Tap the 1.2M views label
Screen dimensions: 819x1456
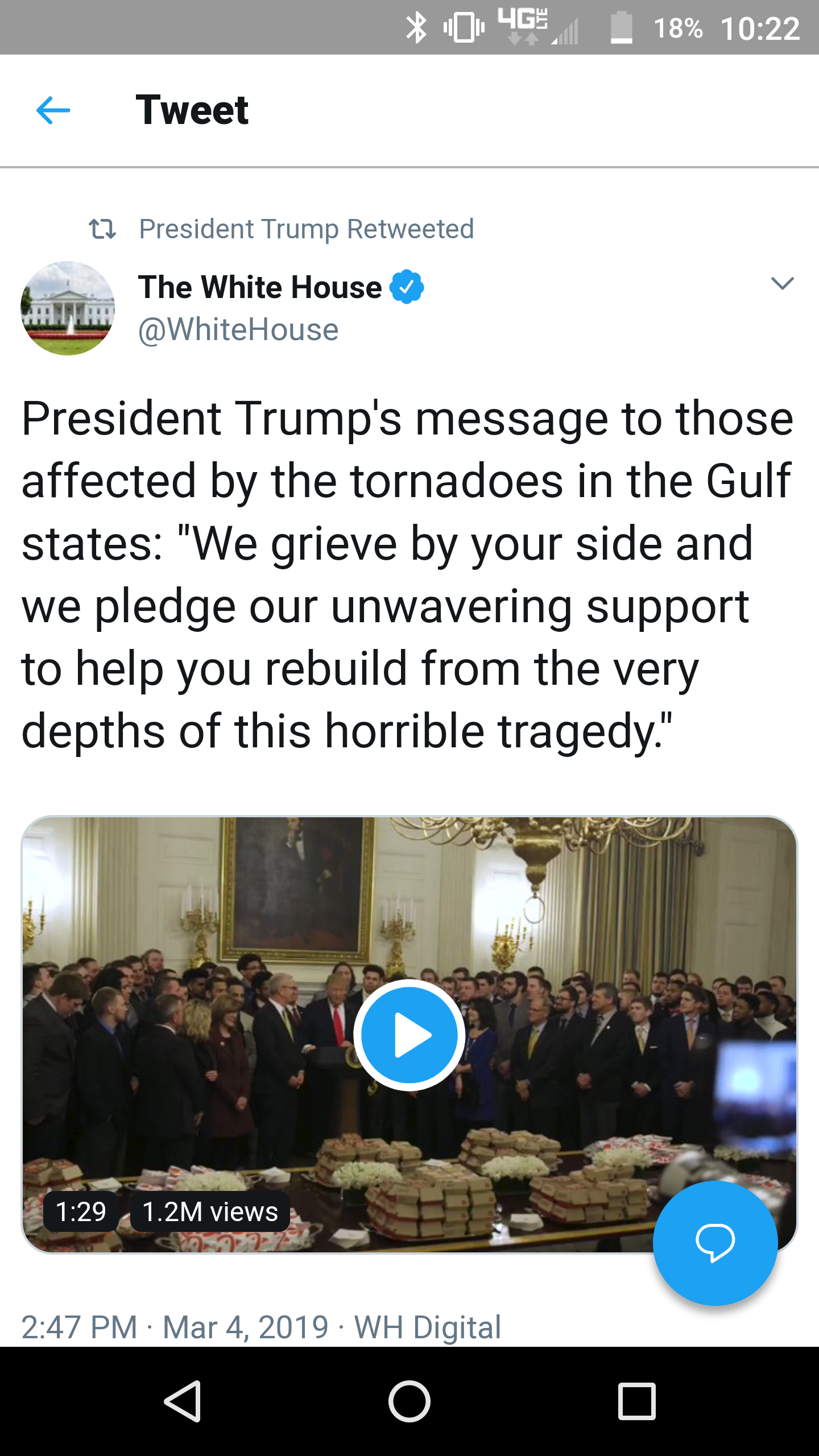click(x=210, y=1212)
